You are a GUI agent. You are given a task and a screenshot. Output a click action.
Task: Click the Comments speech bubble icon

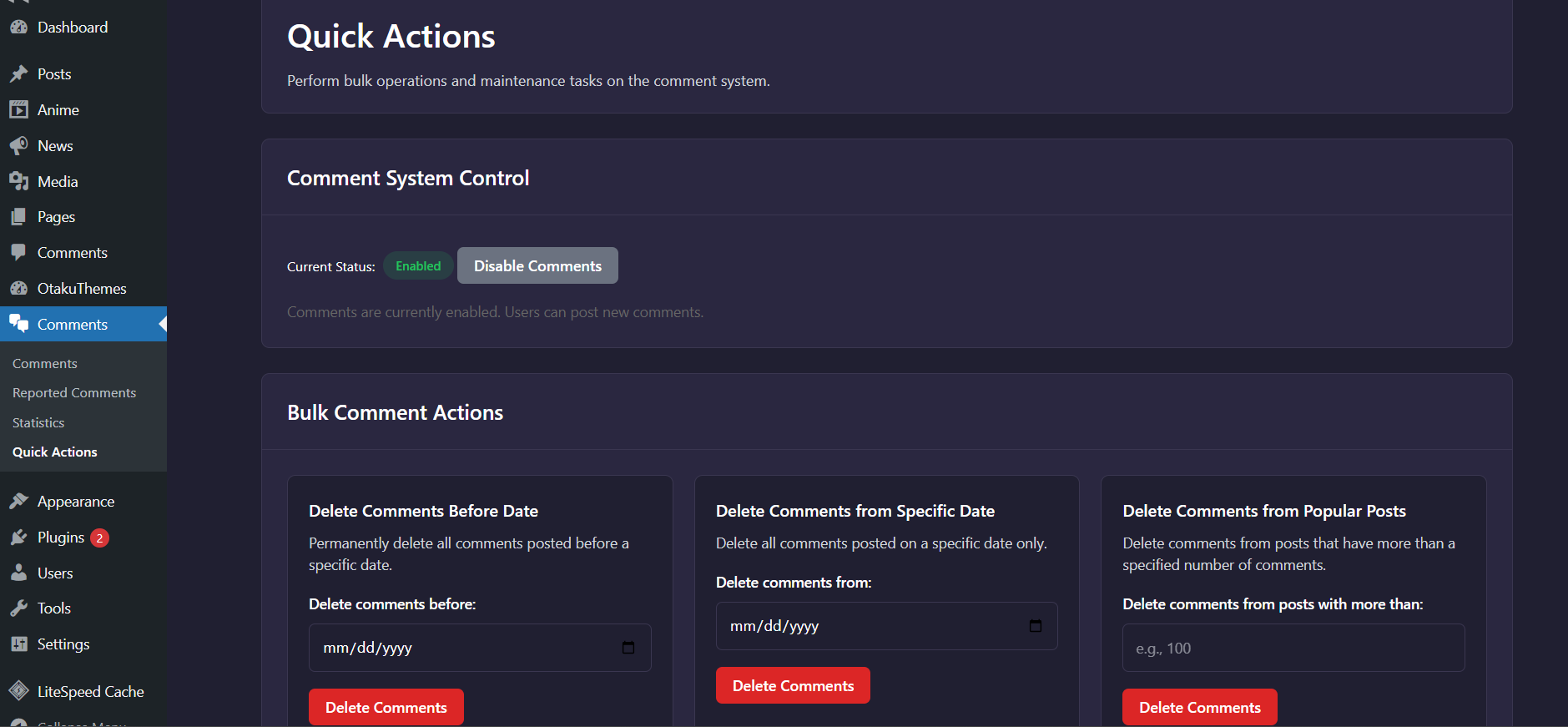tap(18, 253)
